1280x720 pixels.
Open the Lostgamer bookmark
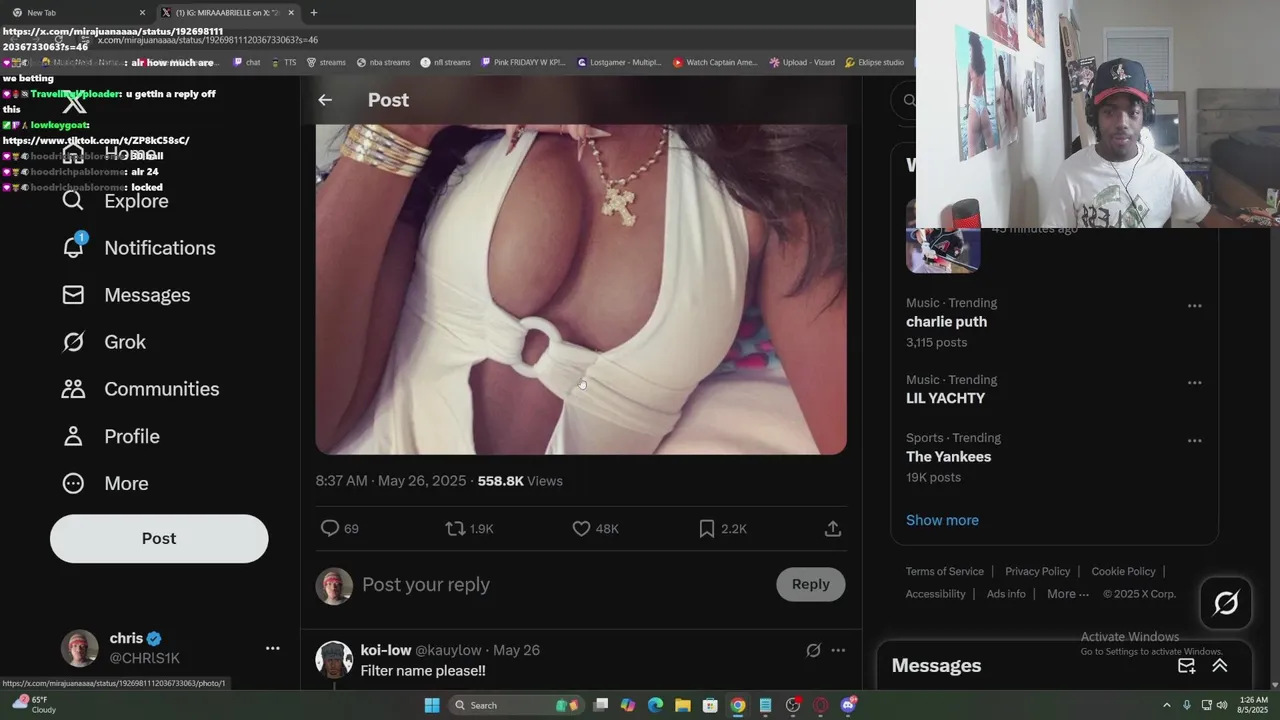[x=619, y=62]
